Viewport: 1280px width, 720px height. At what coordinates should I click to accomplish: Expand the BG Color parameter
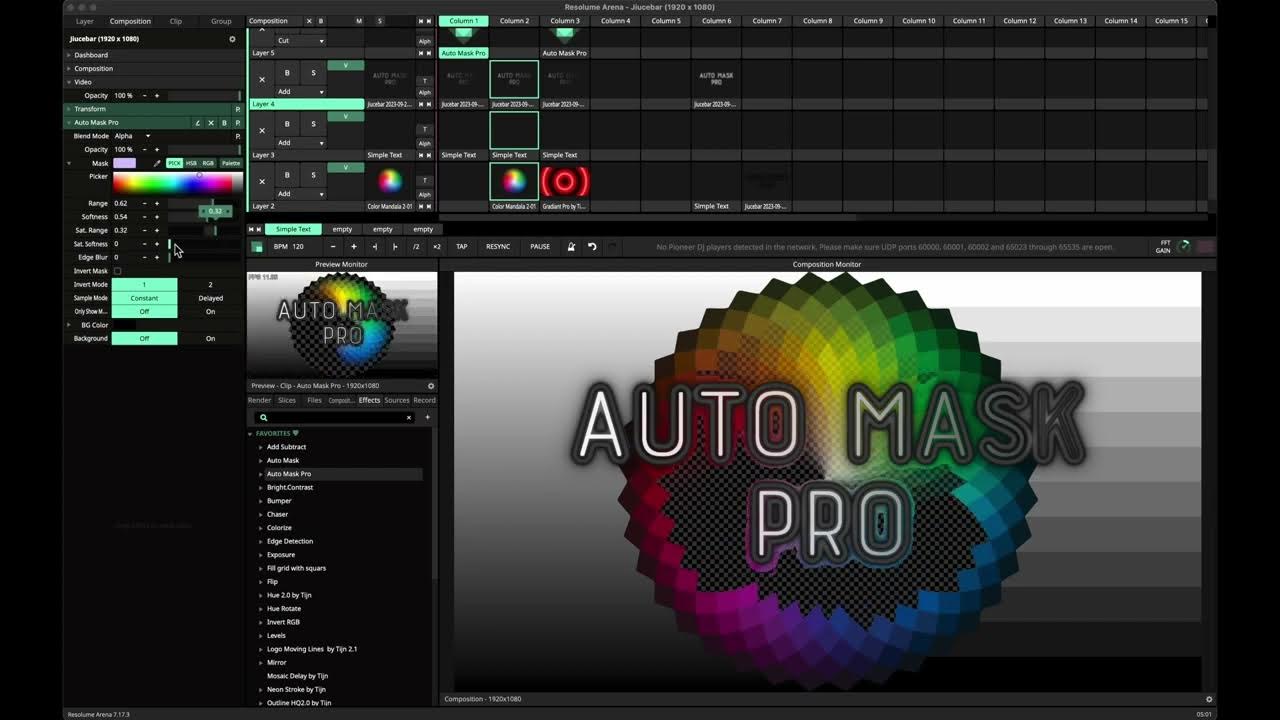(69, 325)
